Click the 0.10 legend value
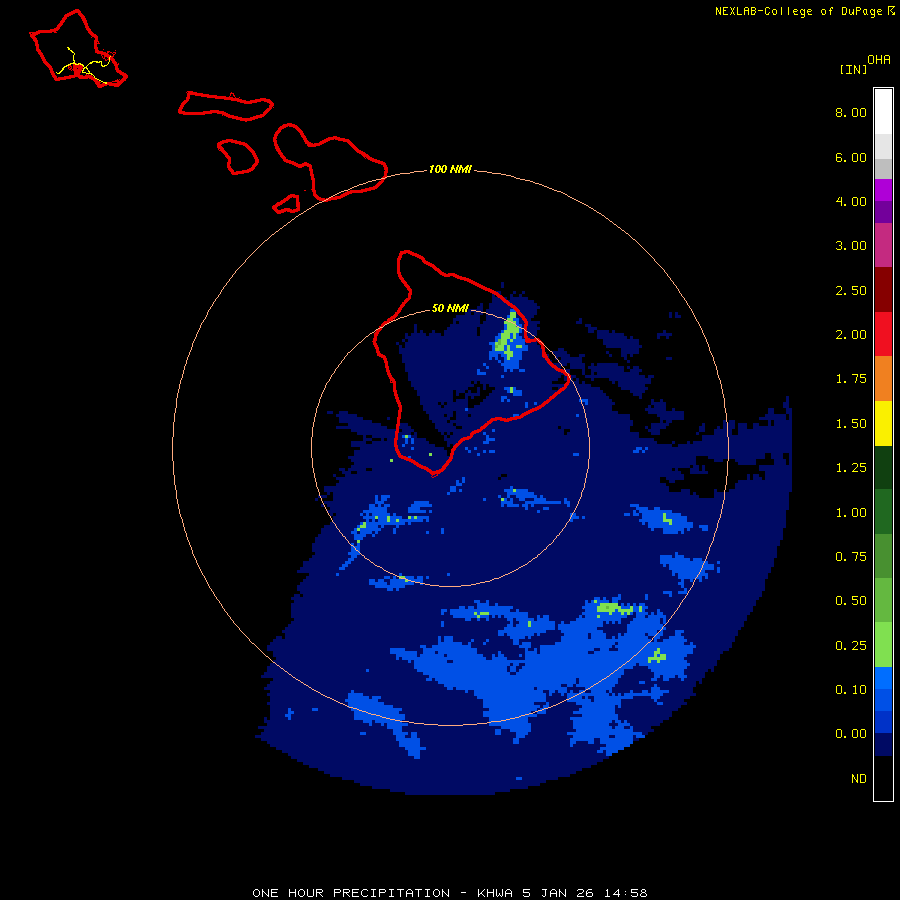Image resolution: width=900 pixels, height=900 pixels. click(x=851, y=690)
